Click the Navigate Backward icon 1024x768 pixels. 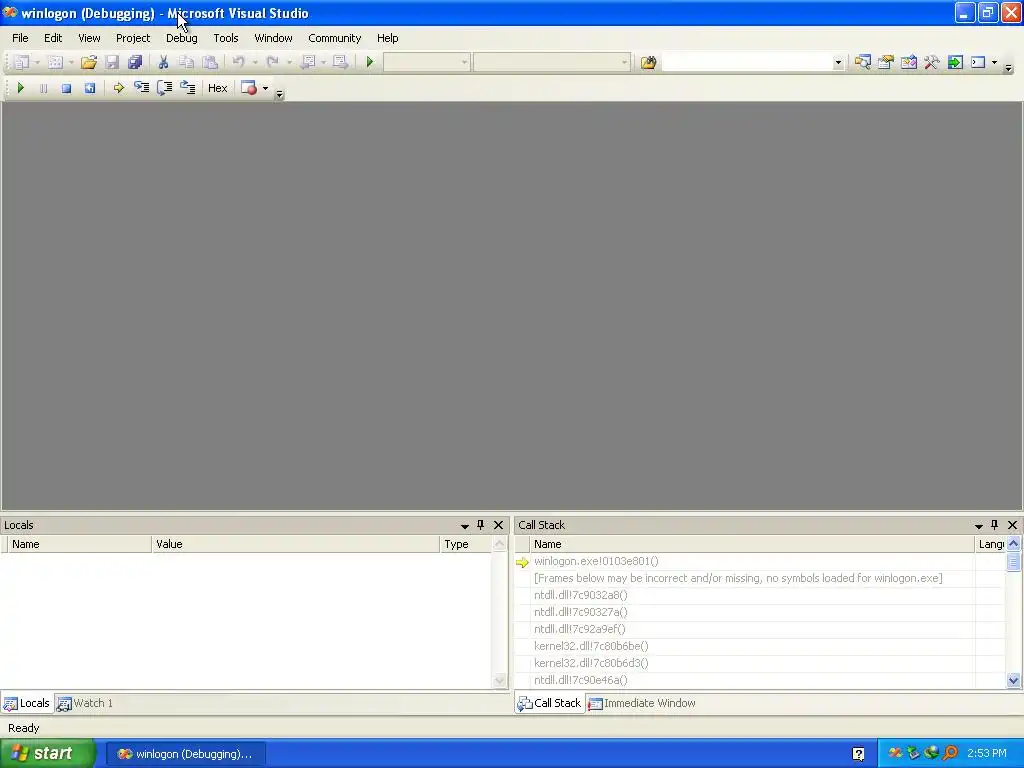307,62
